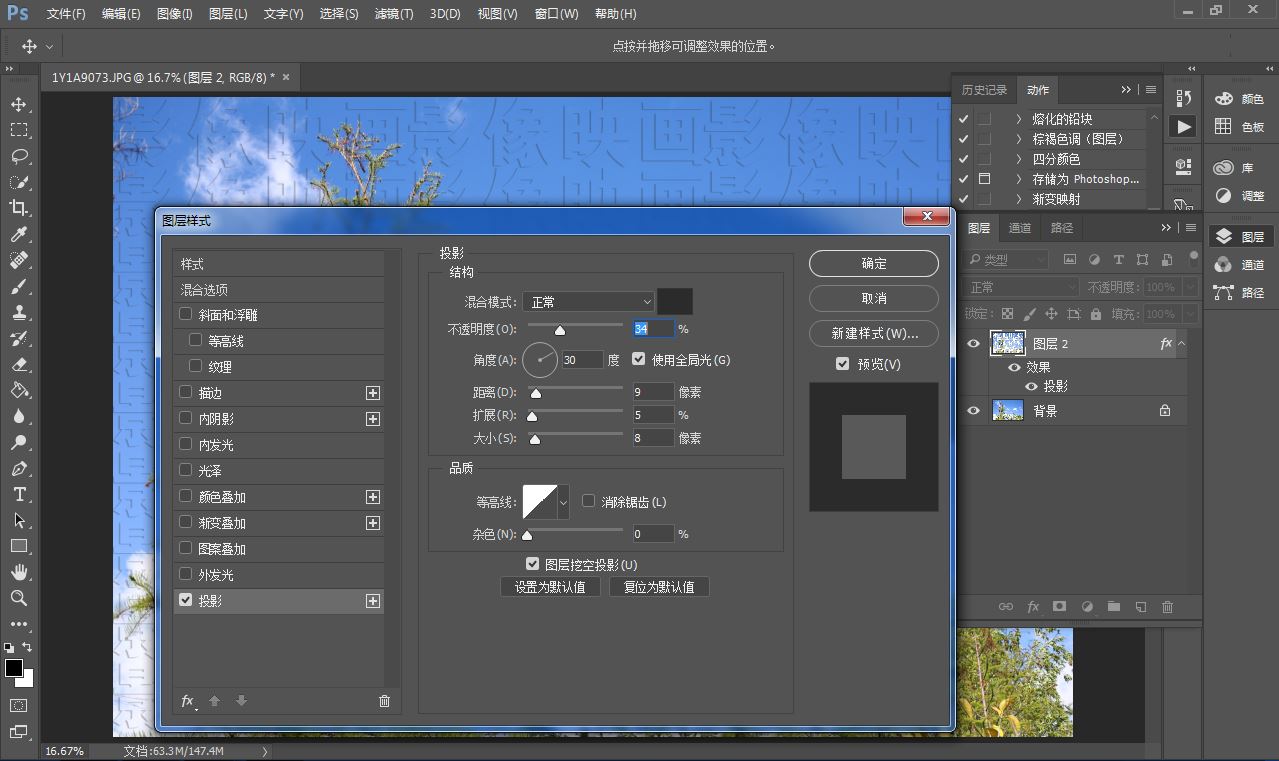Click the delete effect trash icon
This screenshot has height=761, width=1279.
[384, 701]
